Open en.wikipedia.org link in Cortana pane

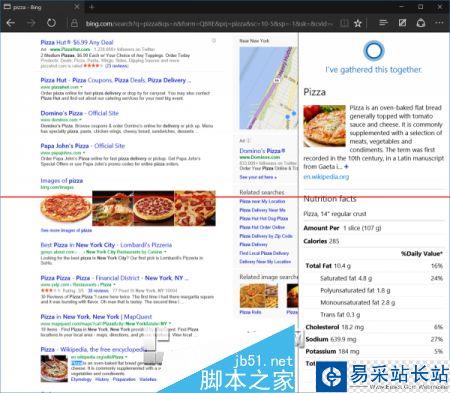coord(326,177)
